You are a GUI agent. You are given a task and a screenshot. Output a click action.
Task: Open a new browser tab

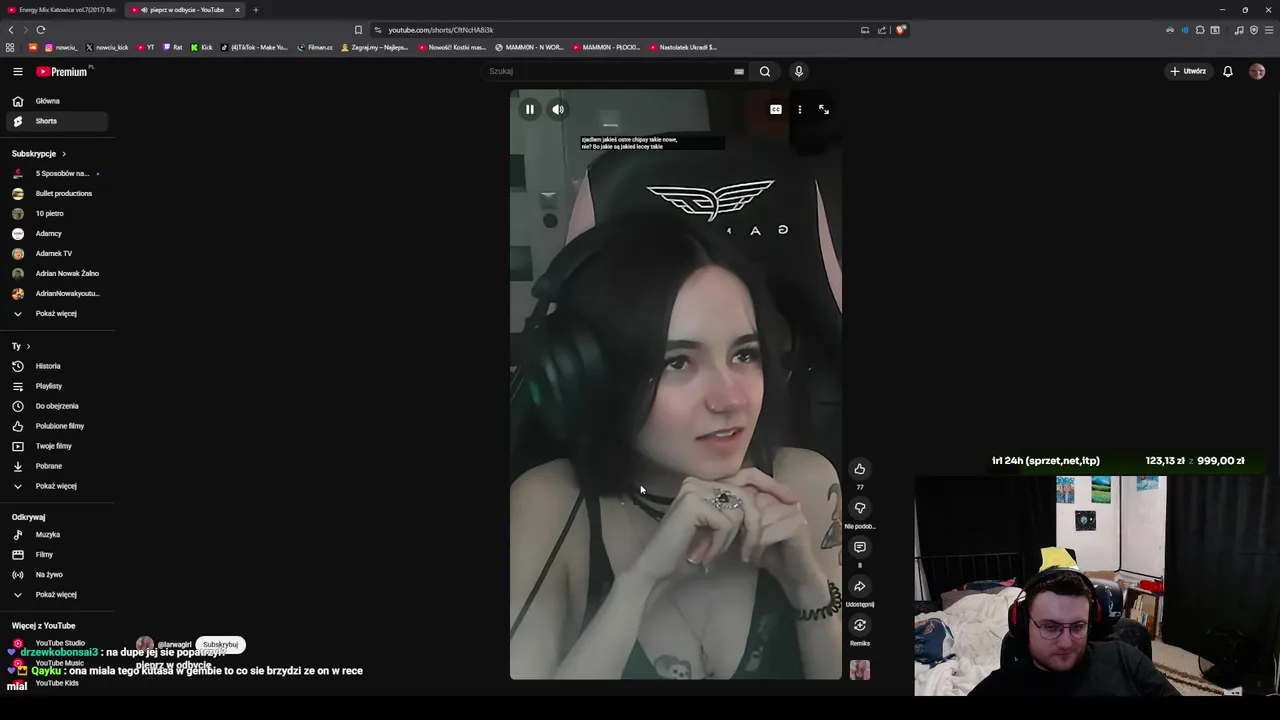(x=256, y=10)
